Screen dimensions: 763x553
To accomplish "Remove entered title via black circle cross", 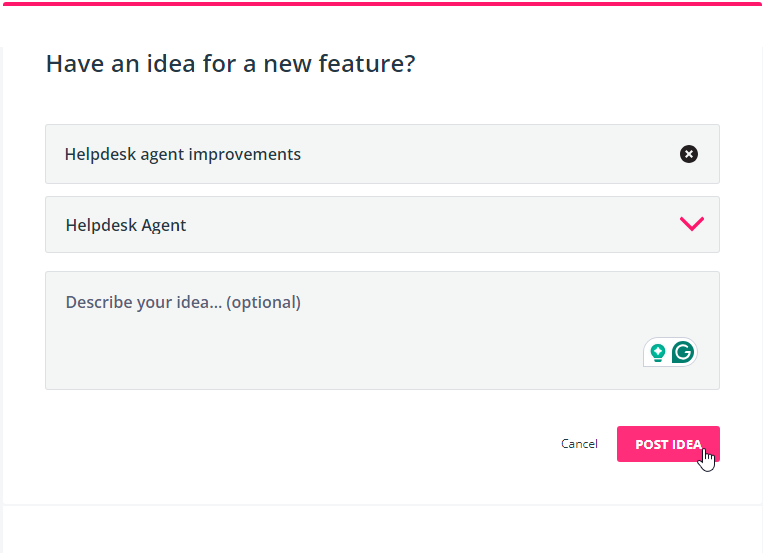I will [689, 154].
